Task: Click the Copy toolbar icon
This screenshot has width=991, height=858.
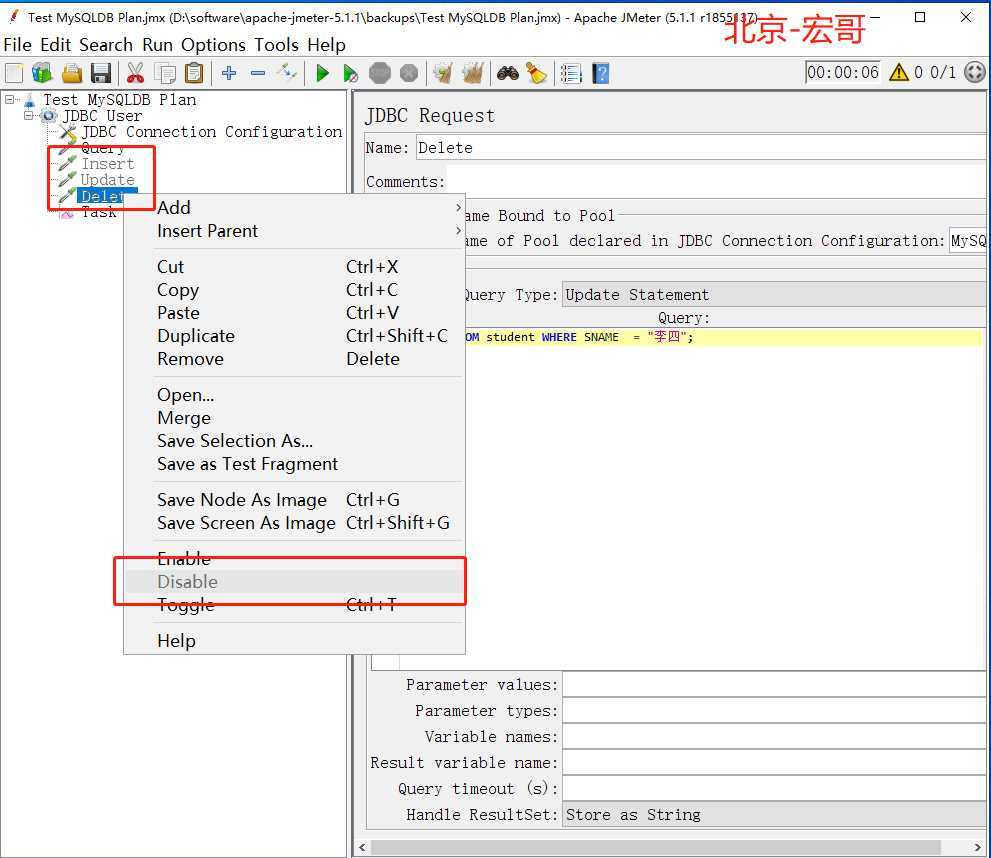Action: 166,73
